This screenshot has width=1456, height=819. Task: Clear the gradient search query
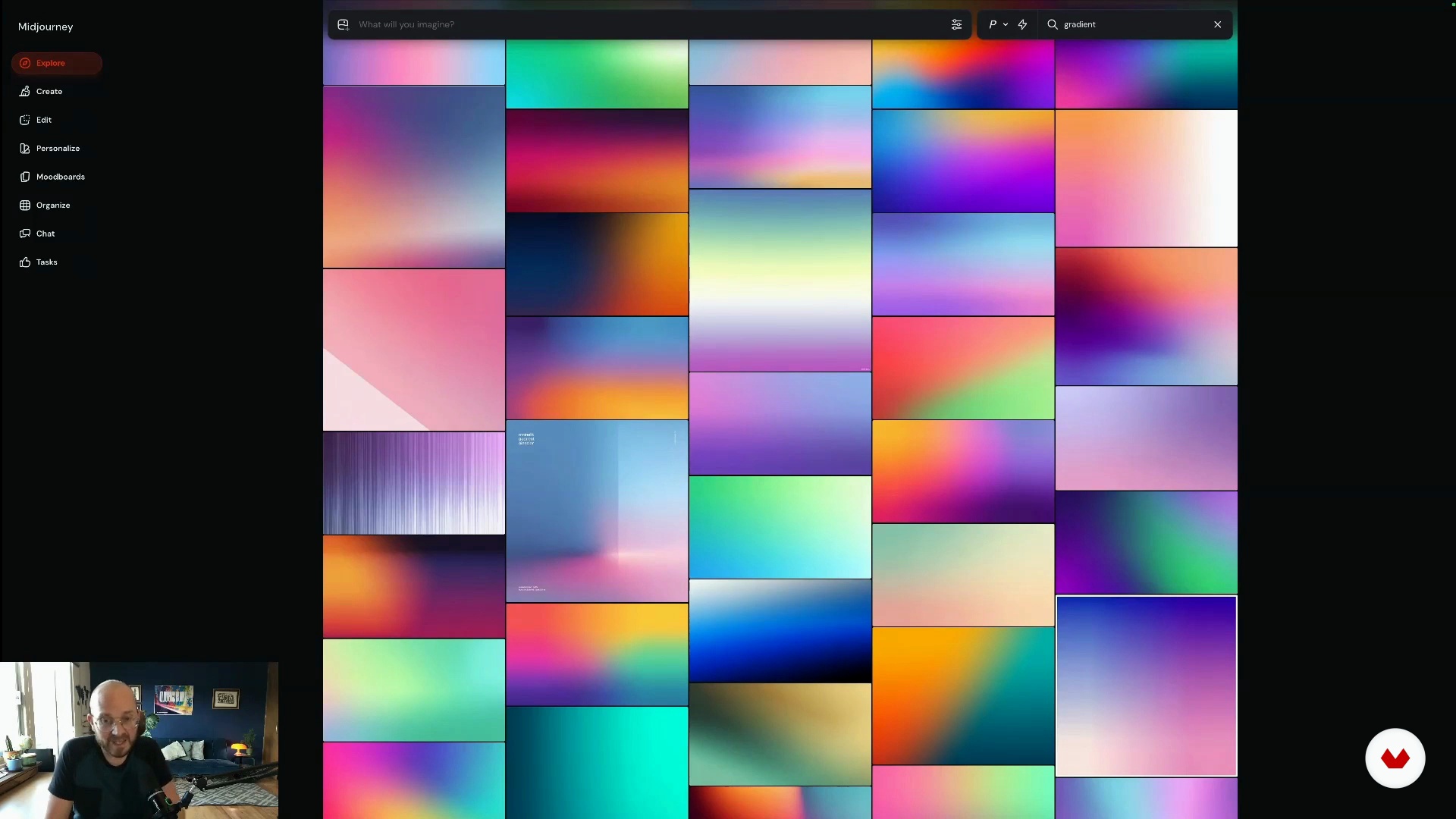(x=1217, y=24)
